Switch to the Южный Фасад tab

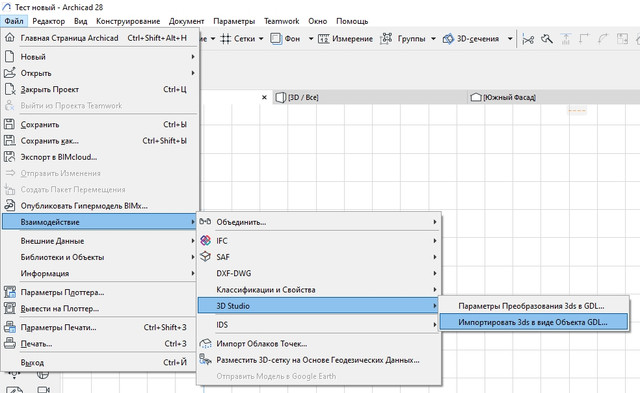pos(553,98)
